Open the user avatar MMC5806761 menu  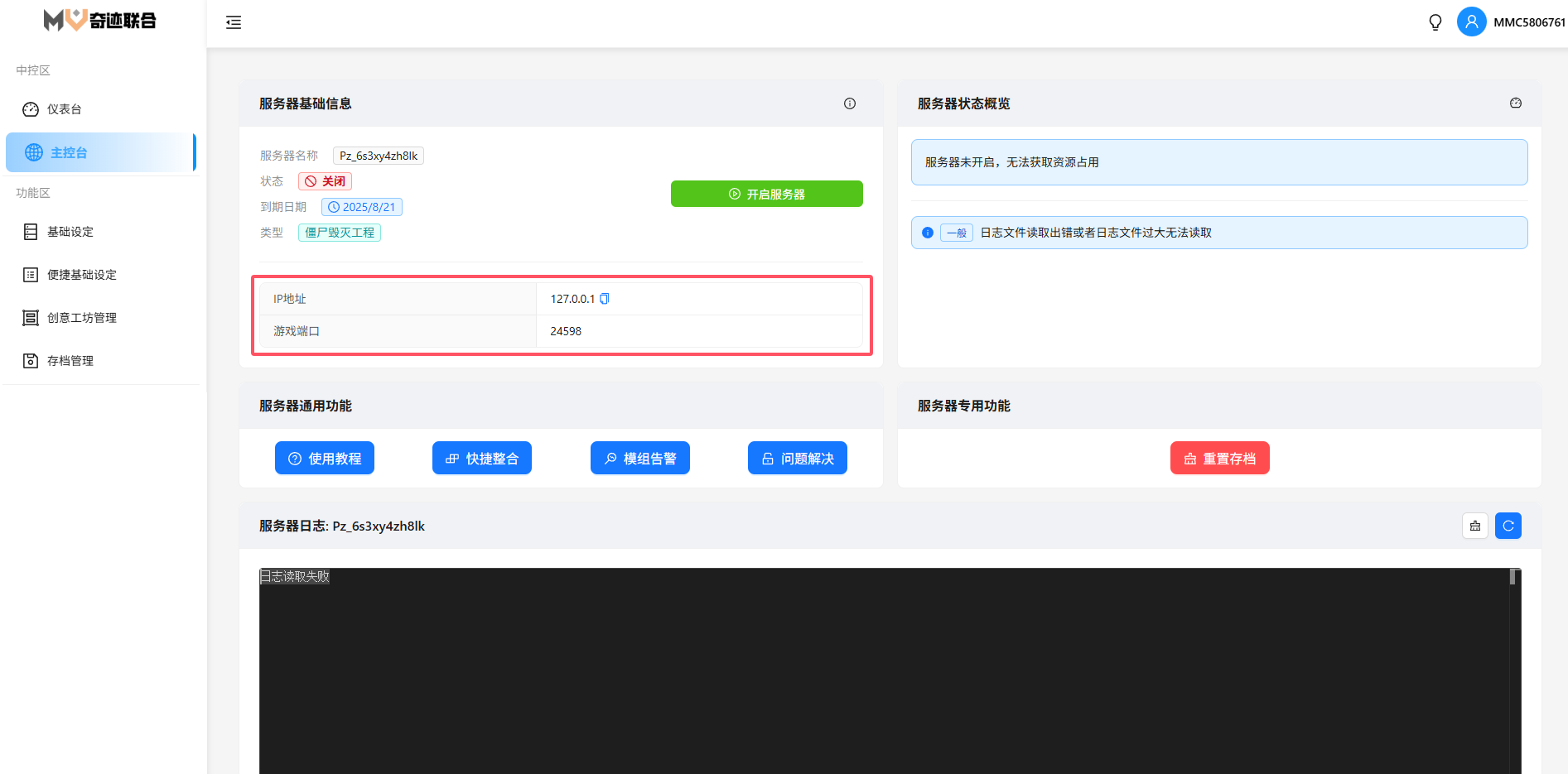[x=1471, y=22]
